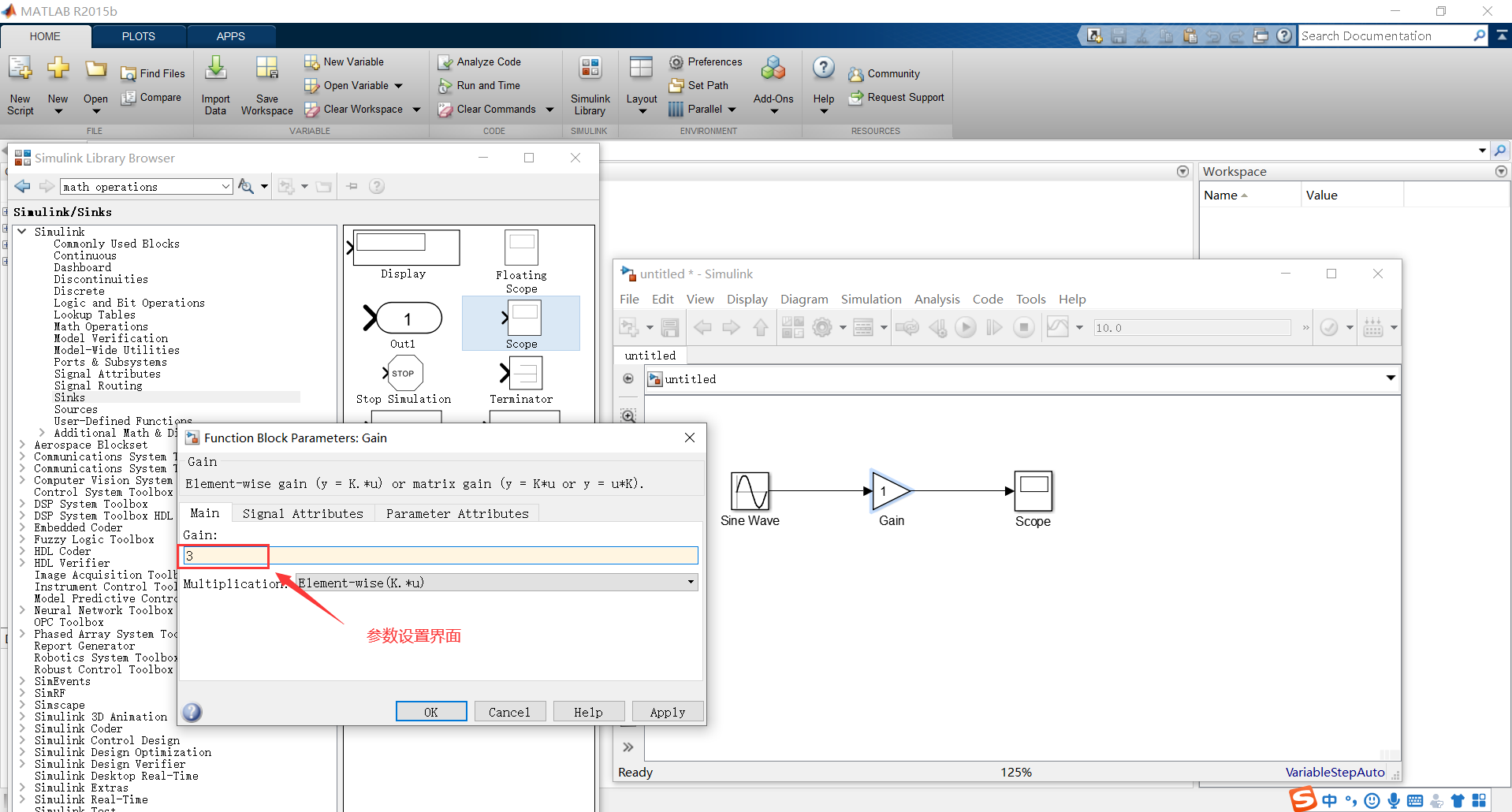The image size is (1512, 812).
Task: Click the Gain value input field
Action: (441, 556)
